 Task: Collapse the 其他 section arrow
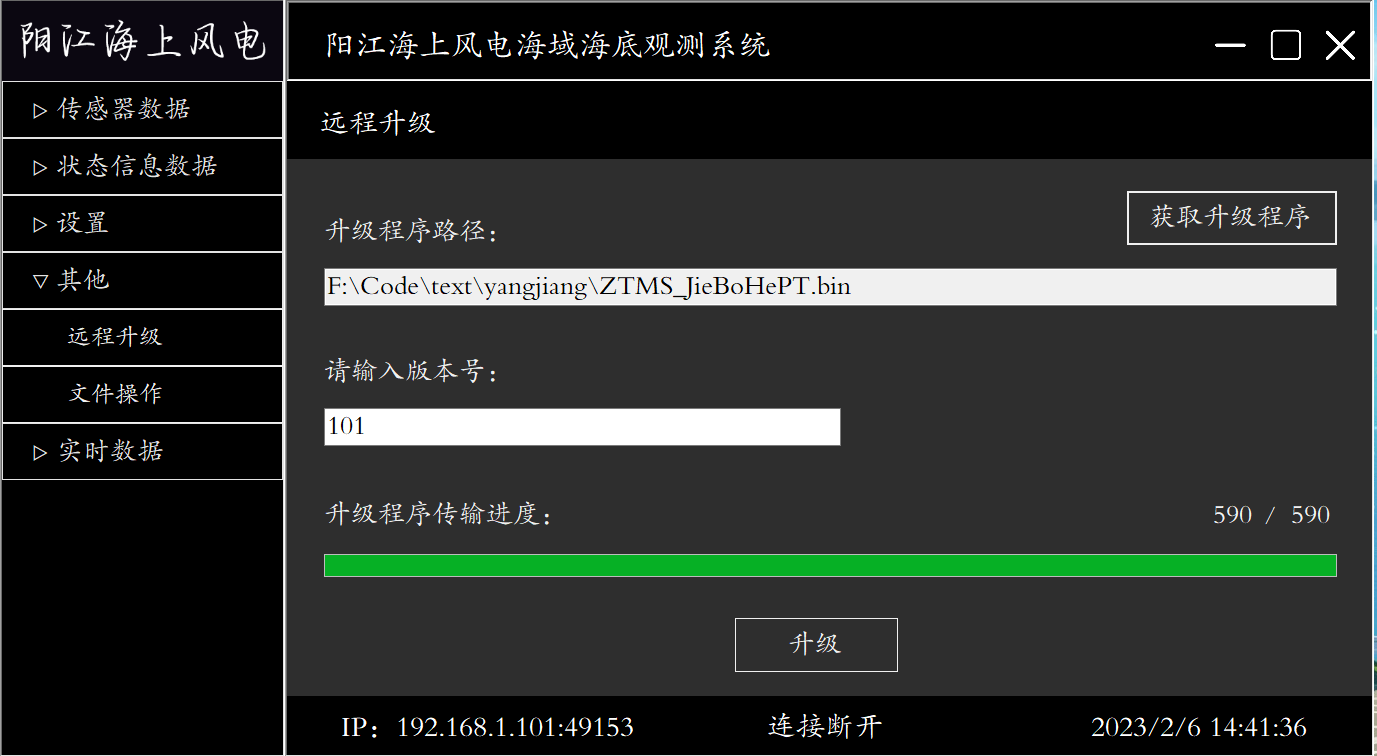tap(40, 281)
